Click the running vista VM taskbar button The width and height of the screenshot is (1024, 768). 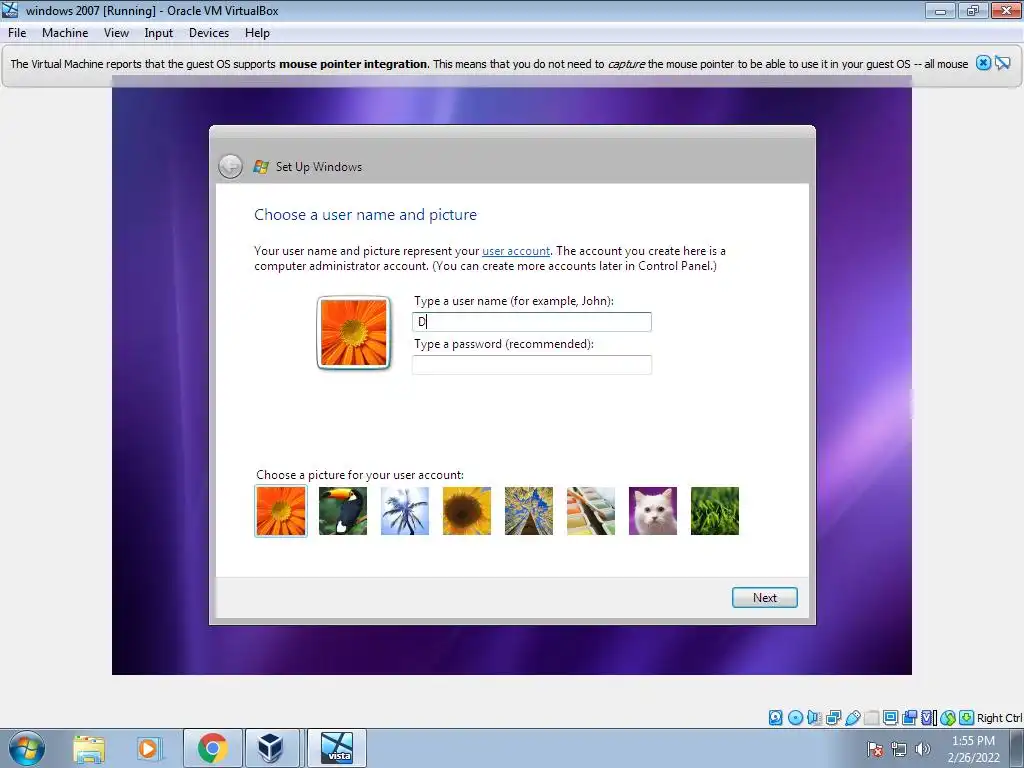[x=337, y=748]
